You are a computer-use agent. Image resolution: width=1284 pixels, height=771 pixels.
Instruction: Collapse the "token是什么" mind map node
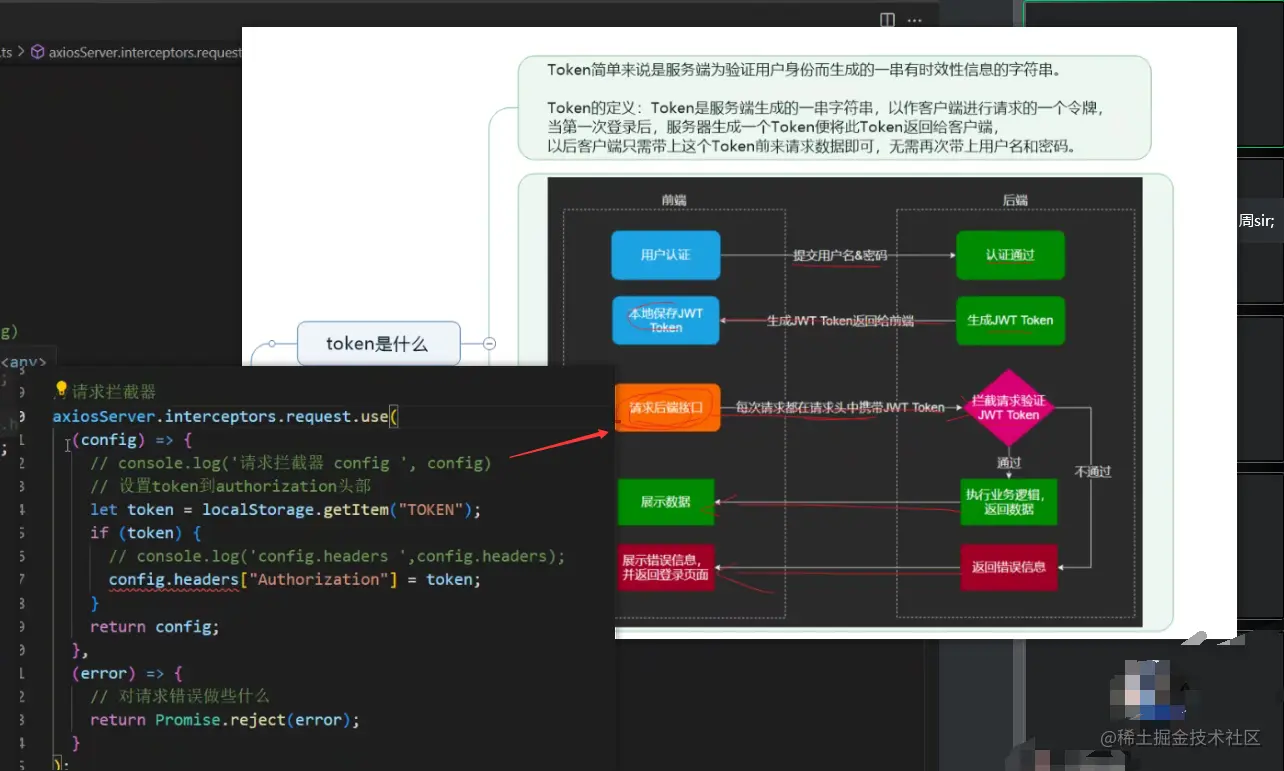(490, 343)
